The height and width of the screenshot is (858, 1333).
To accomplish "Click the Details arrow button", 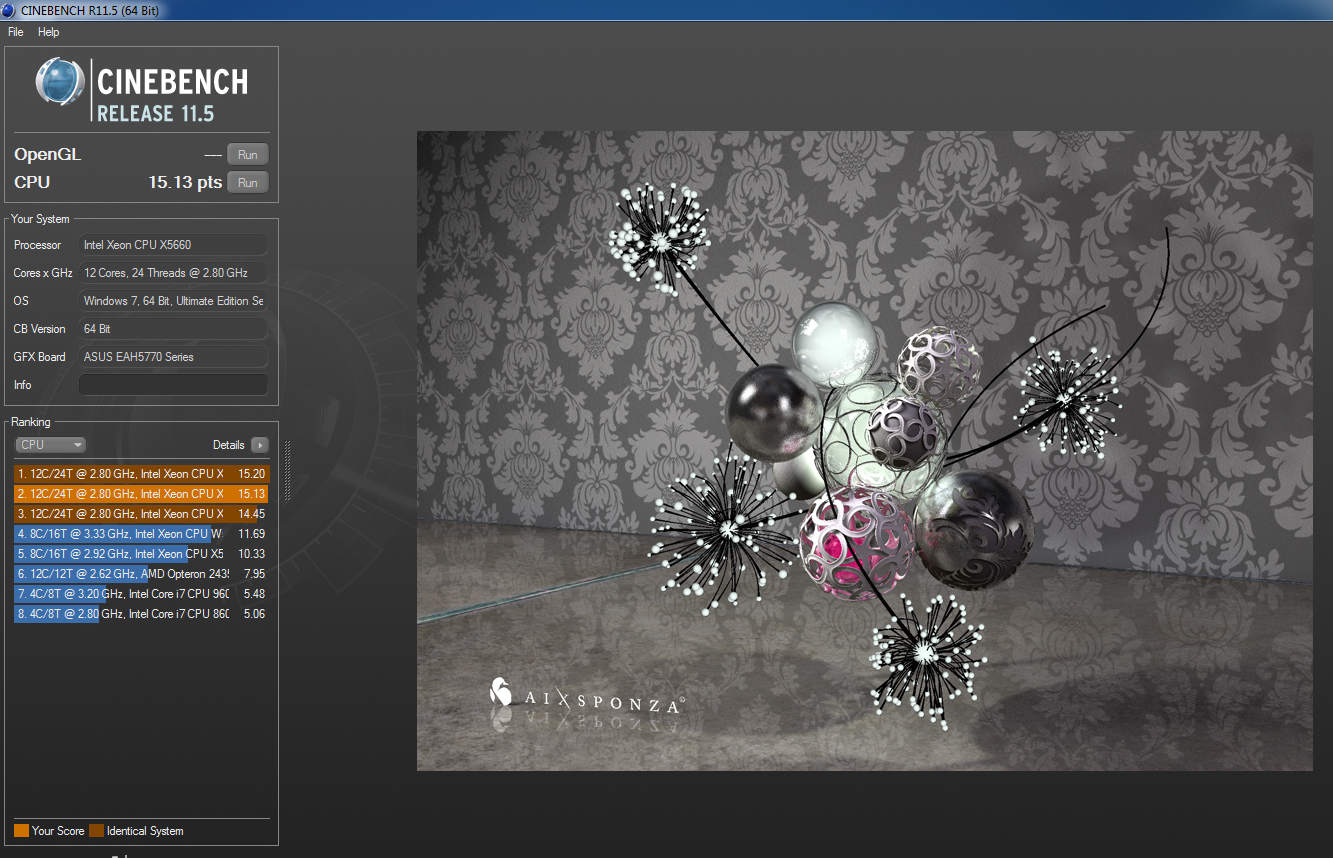I will (260, 445).
